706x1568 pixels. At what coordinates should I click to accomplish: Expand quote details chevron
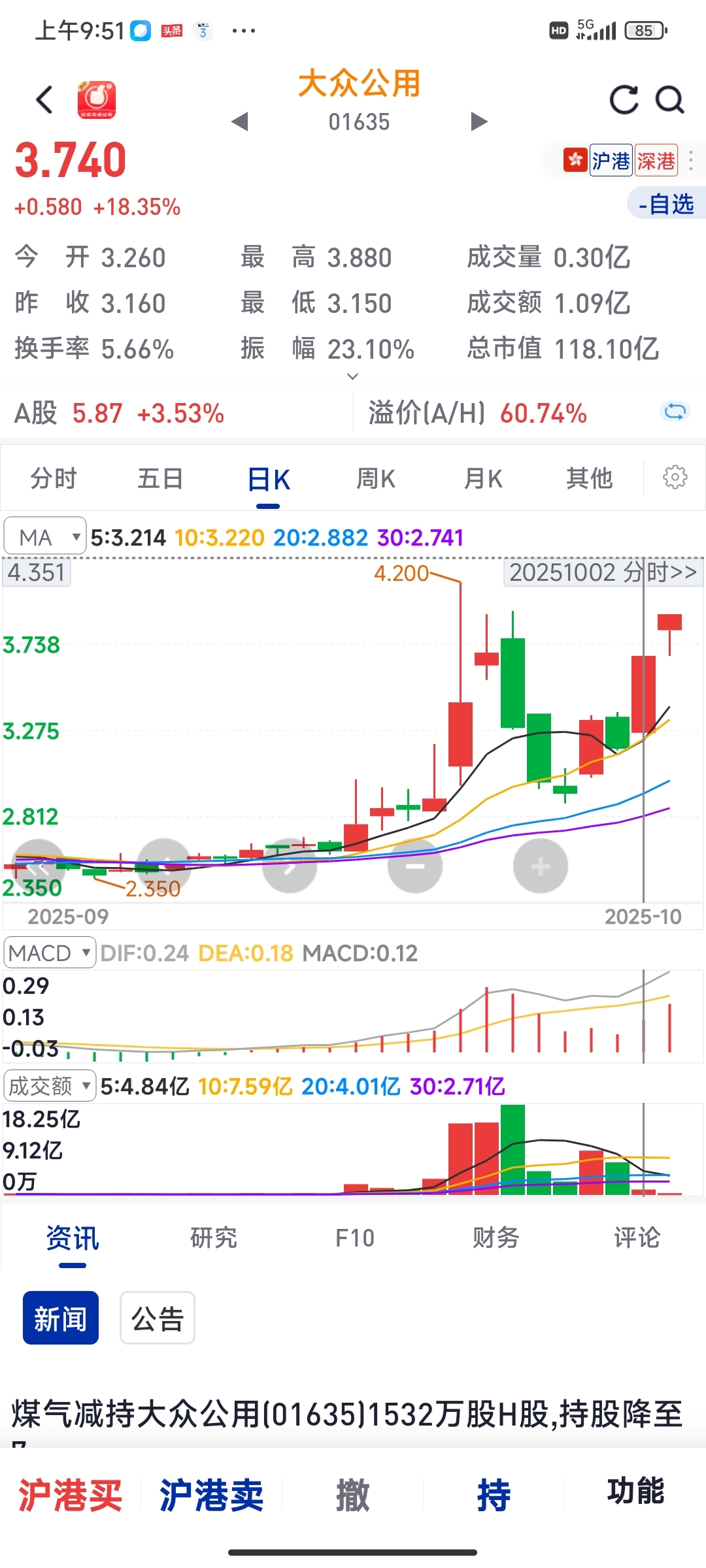(x=353, y=376)
